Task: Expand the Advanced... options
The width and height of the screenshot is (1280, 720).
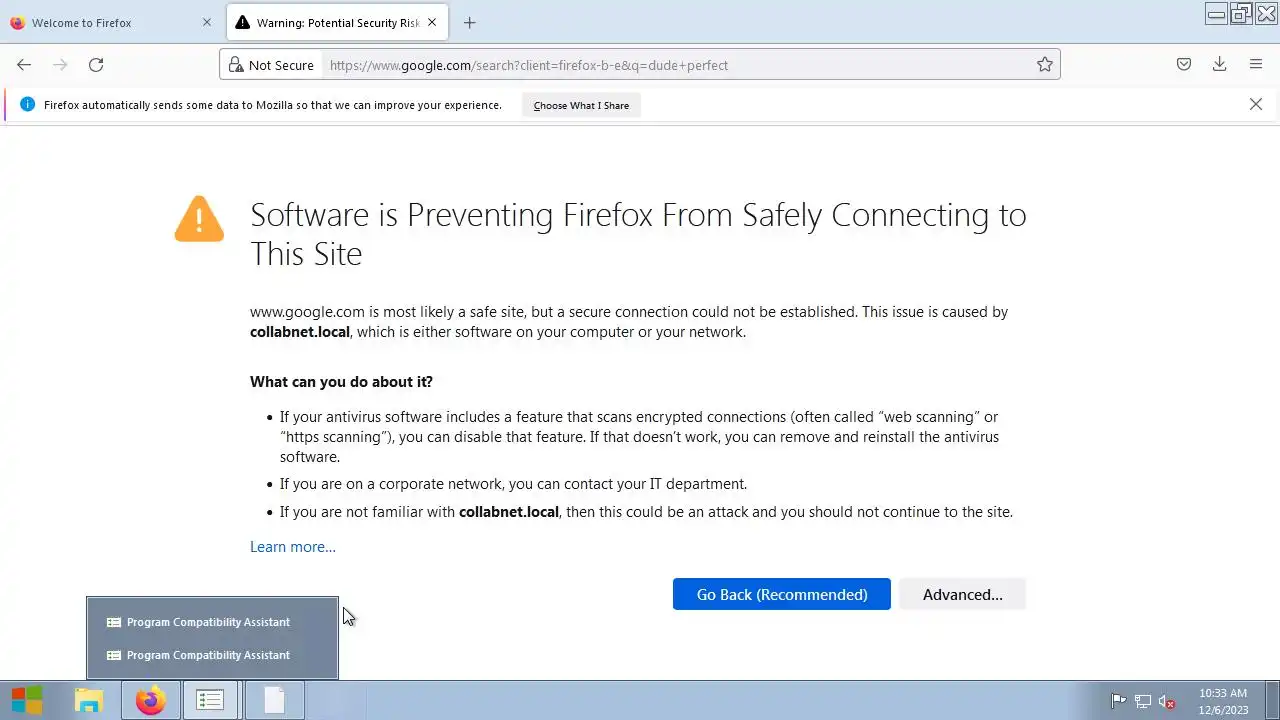Action: coord(962,595)
